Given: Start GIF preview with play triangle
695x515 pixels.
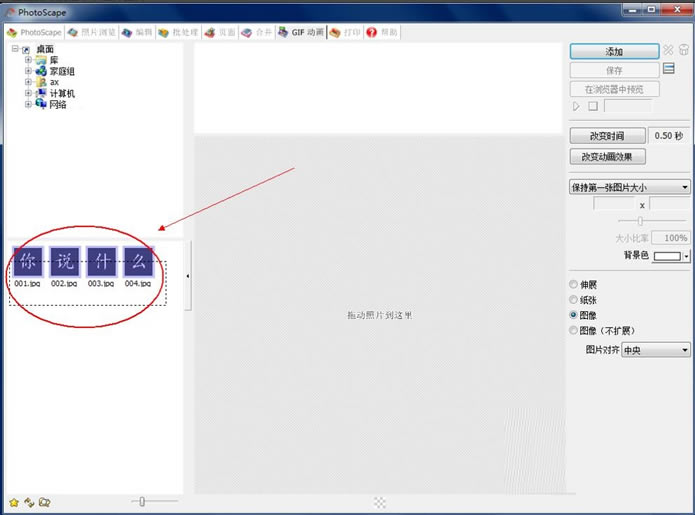Looking at the screenshot, I should 576,106.
